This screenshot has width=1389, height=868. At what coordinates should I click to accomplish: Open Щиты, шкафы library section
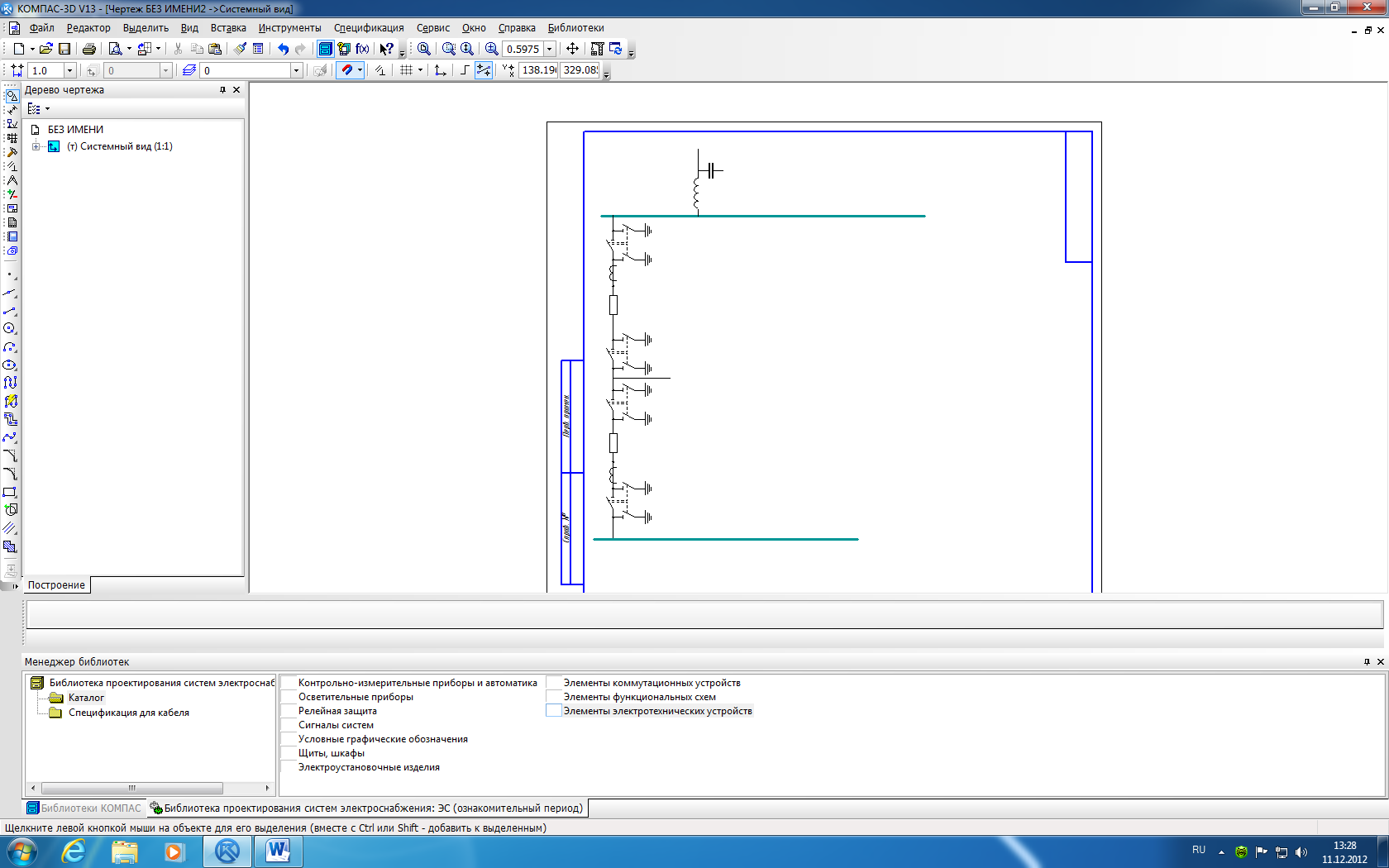(331, 753)
